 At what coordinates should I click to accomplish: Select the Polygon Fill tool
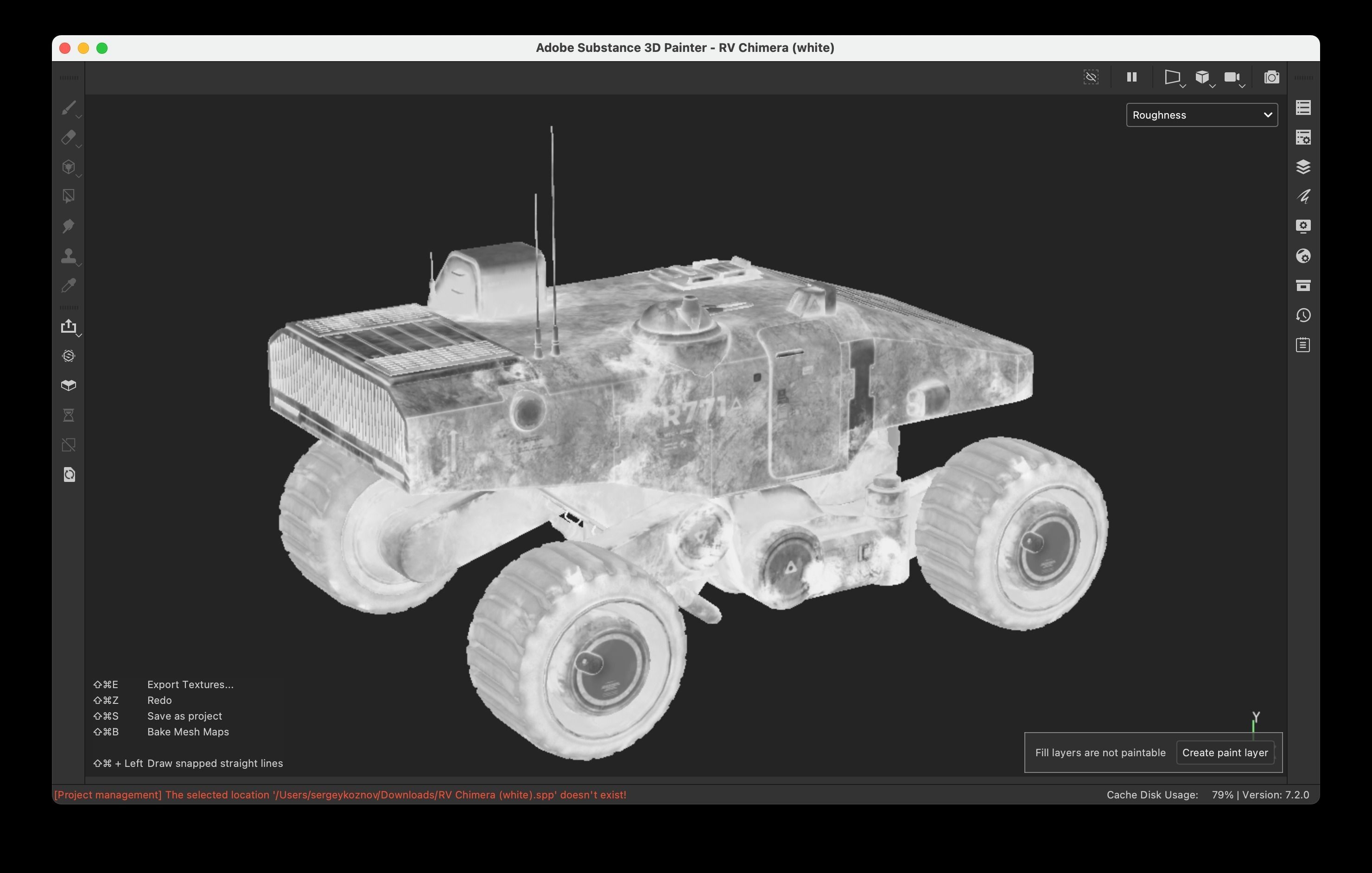point(69,196)
